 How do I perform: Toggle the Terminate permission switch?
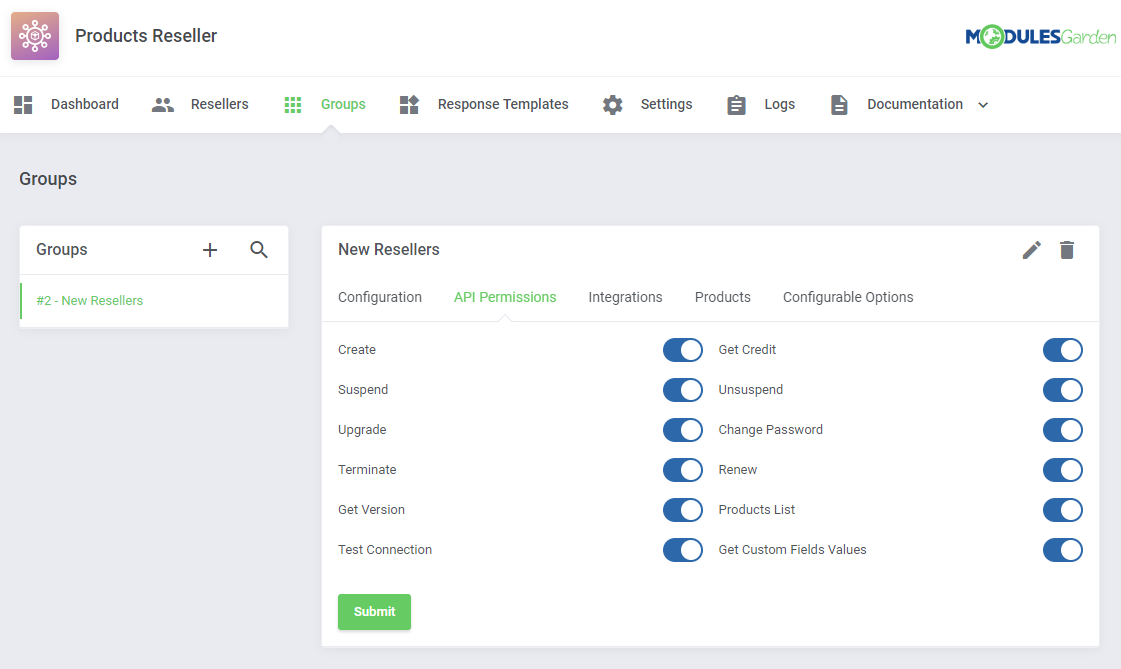click(x=683, y=470)
